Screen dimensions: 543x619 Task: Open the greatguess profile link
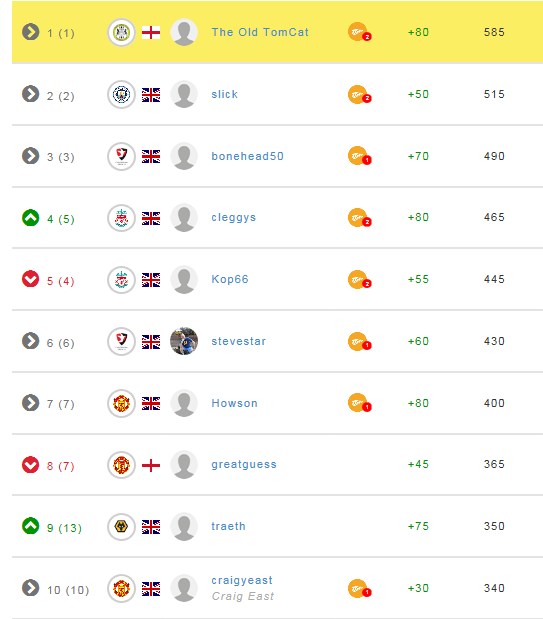(x=244, y=464)
